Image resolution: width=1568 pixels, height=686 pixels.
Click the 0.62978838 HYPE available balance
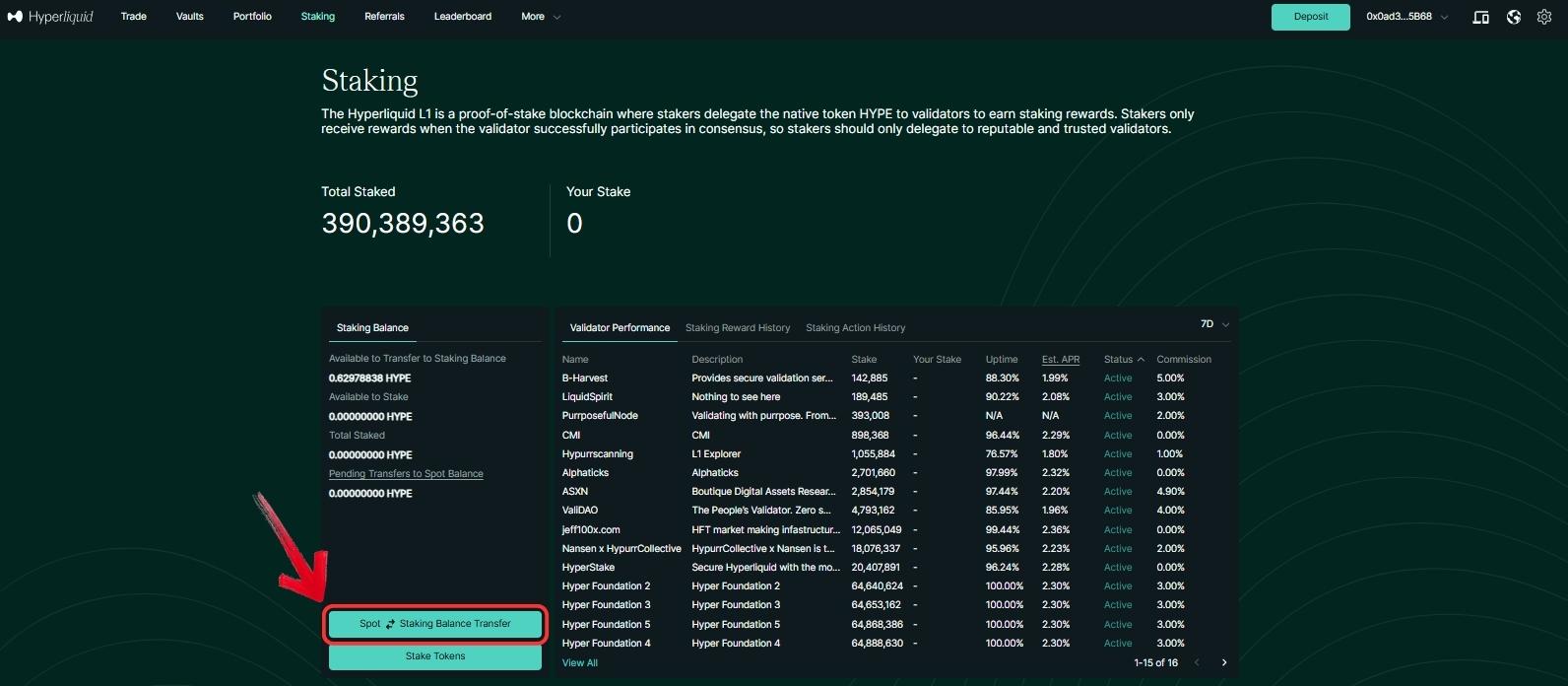click(x=370, y=378)
